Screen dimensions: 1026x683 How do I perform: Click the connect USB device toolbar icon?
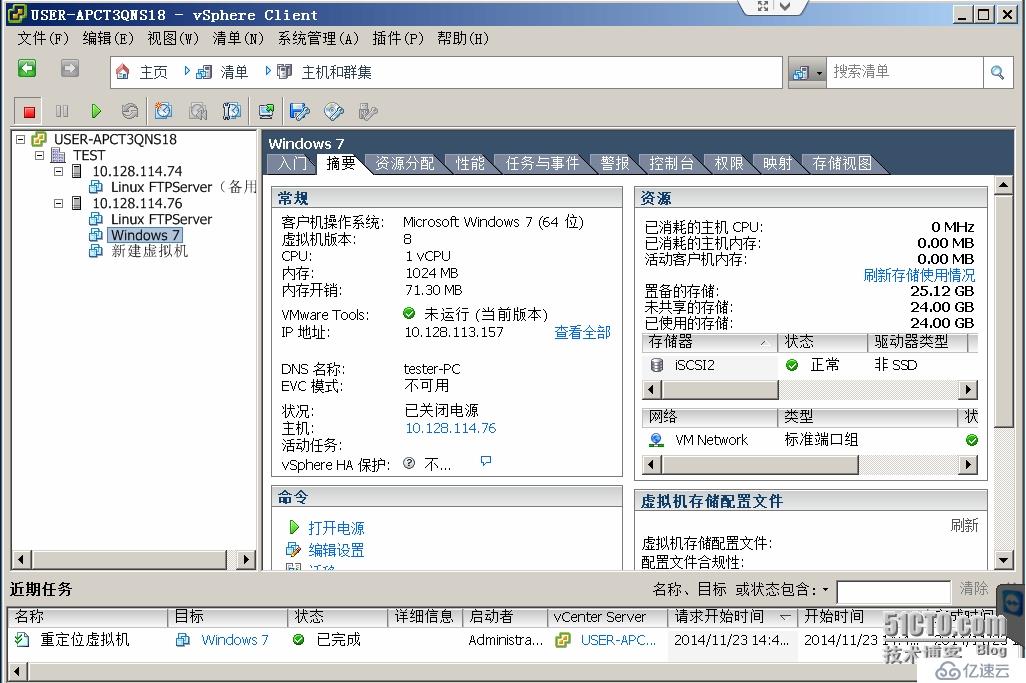[368, 111]
